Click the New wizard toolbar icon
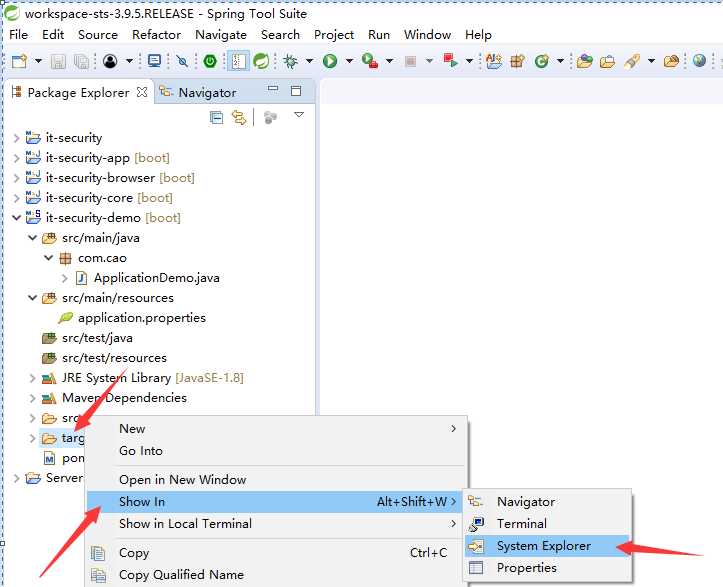The image size is (723, 587). (19, 61)
